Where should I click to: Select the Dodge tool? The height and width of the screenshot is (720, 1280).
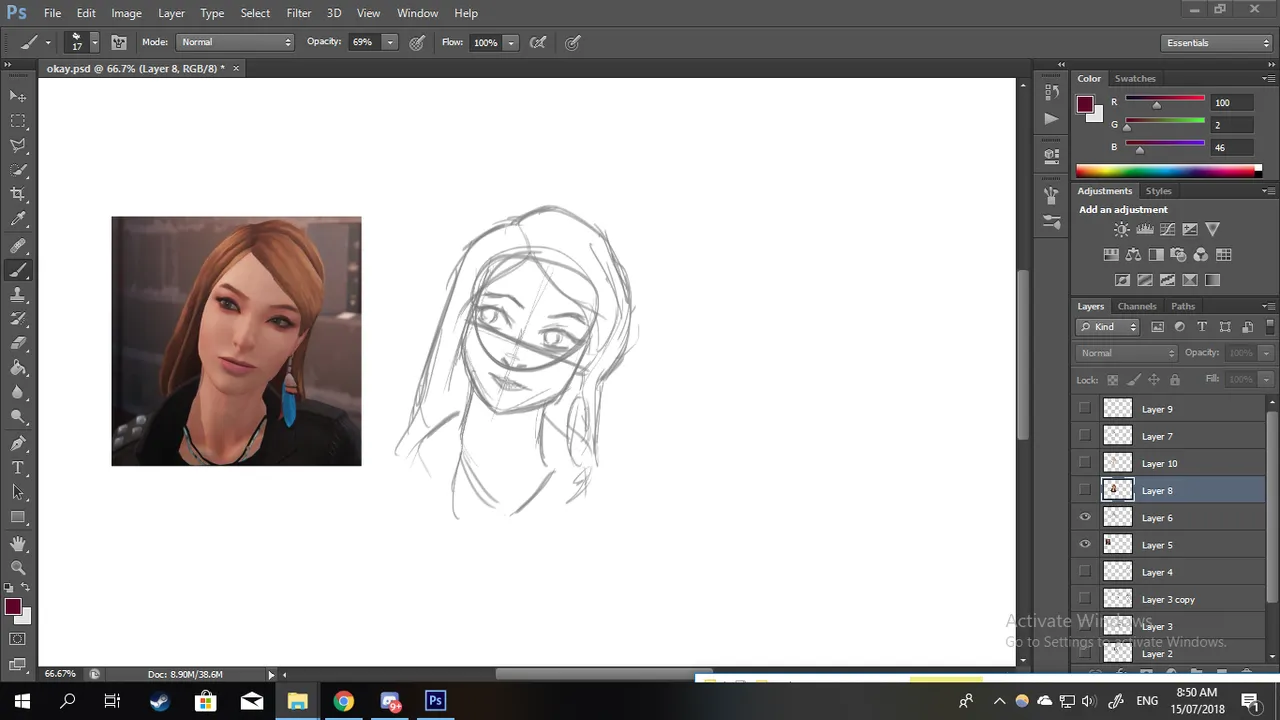point(18,418)
